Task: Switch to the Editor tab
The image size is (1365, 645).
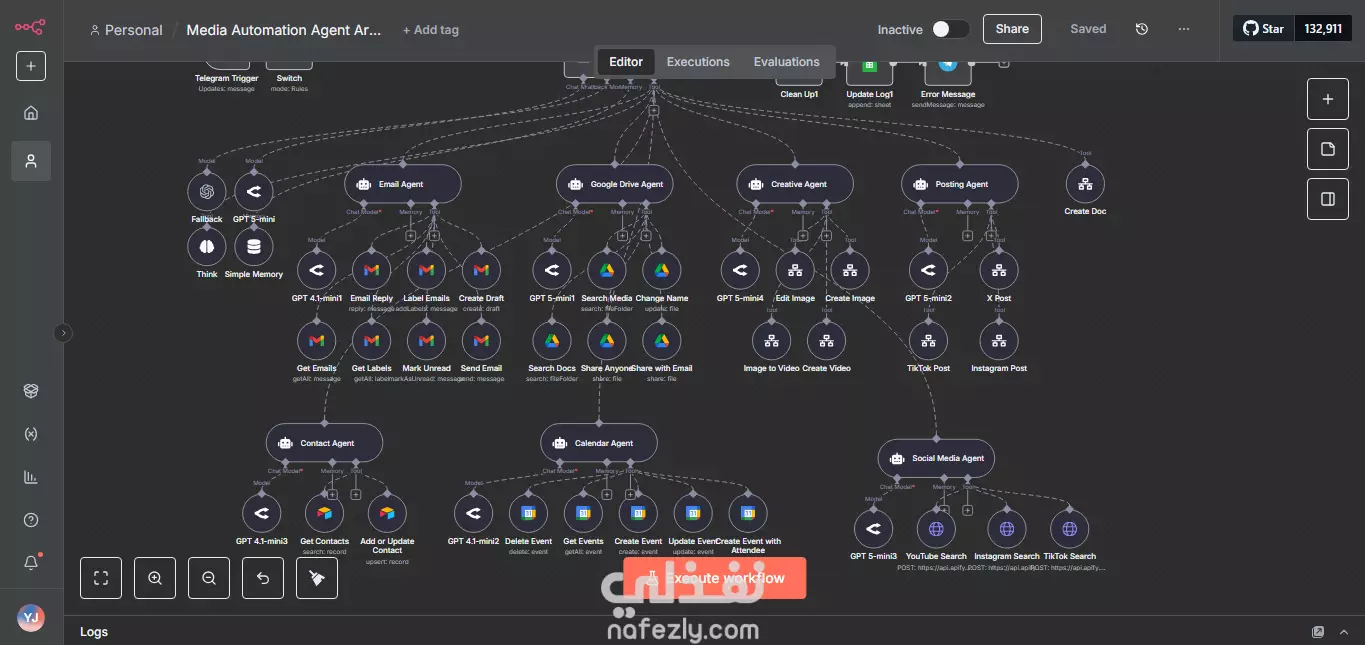Action: click(626, 62)
